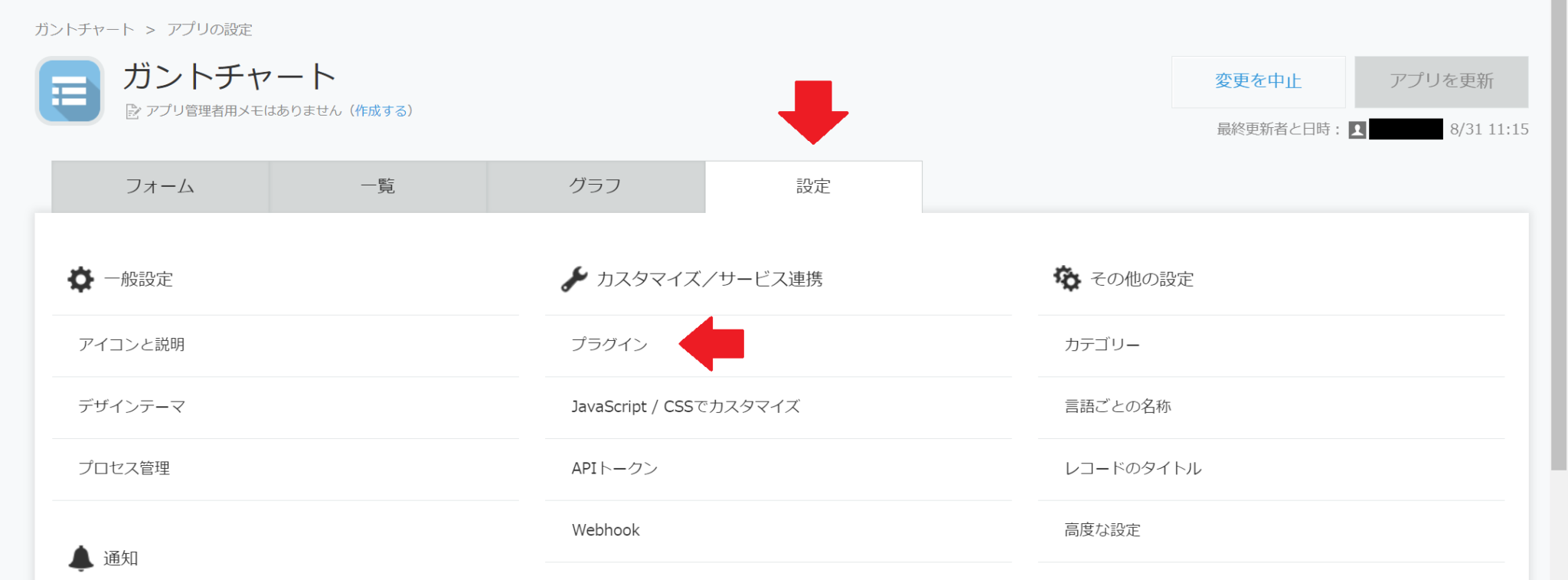Click the ガントチャート breadcrumb link
This screenshot has height=580, width=1568.
pyautogui.click(x=84, y=30)
